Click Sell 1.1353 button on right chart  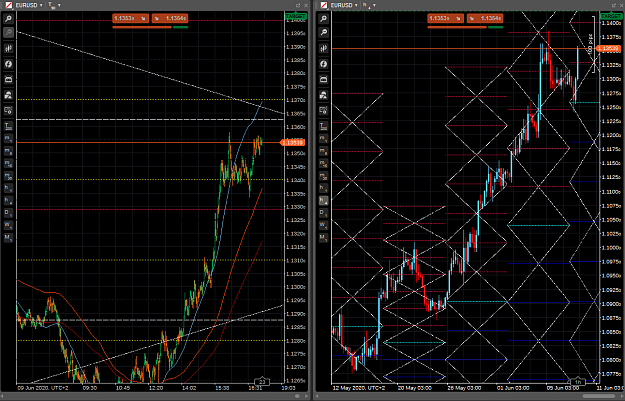tap(446, 18)
